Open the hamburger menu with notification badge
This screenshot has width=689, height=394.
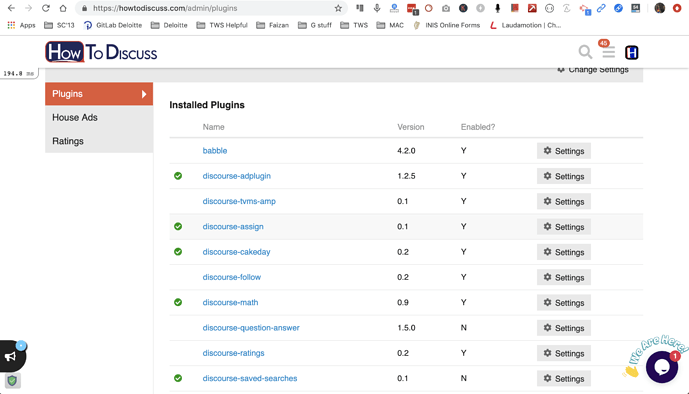(608, 51)
